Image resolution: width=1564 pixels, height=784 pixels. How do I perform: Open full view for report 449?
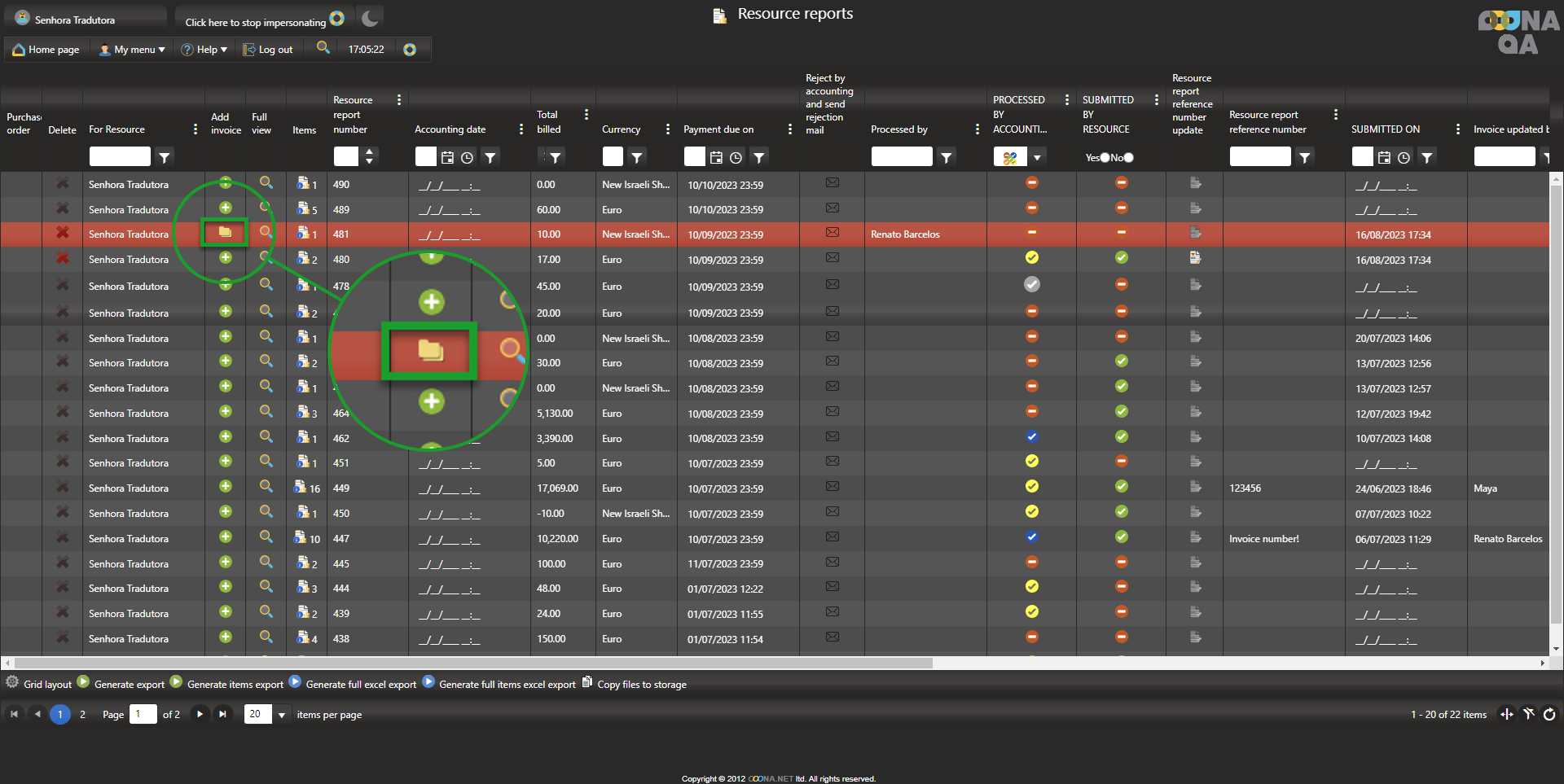[x=266, y=487]
